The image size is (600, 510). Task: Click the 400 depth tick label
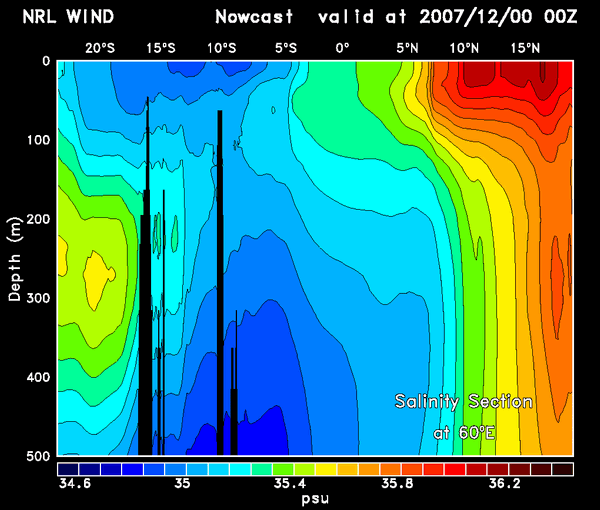coord(38,377)
